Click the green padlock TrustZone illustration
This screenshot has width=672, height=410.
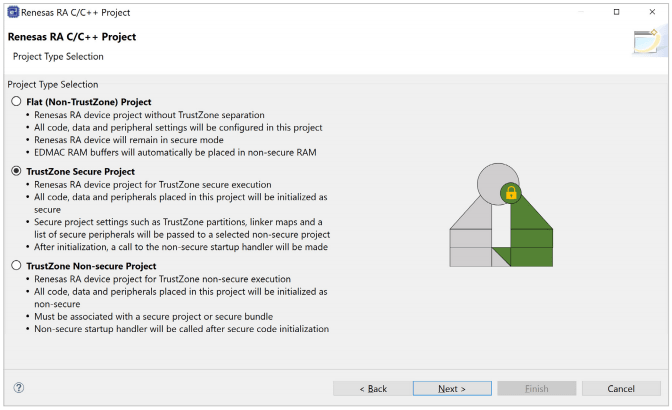(x=501, y=215)
